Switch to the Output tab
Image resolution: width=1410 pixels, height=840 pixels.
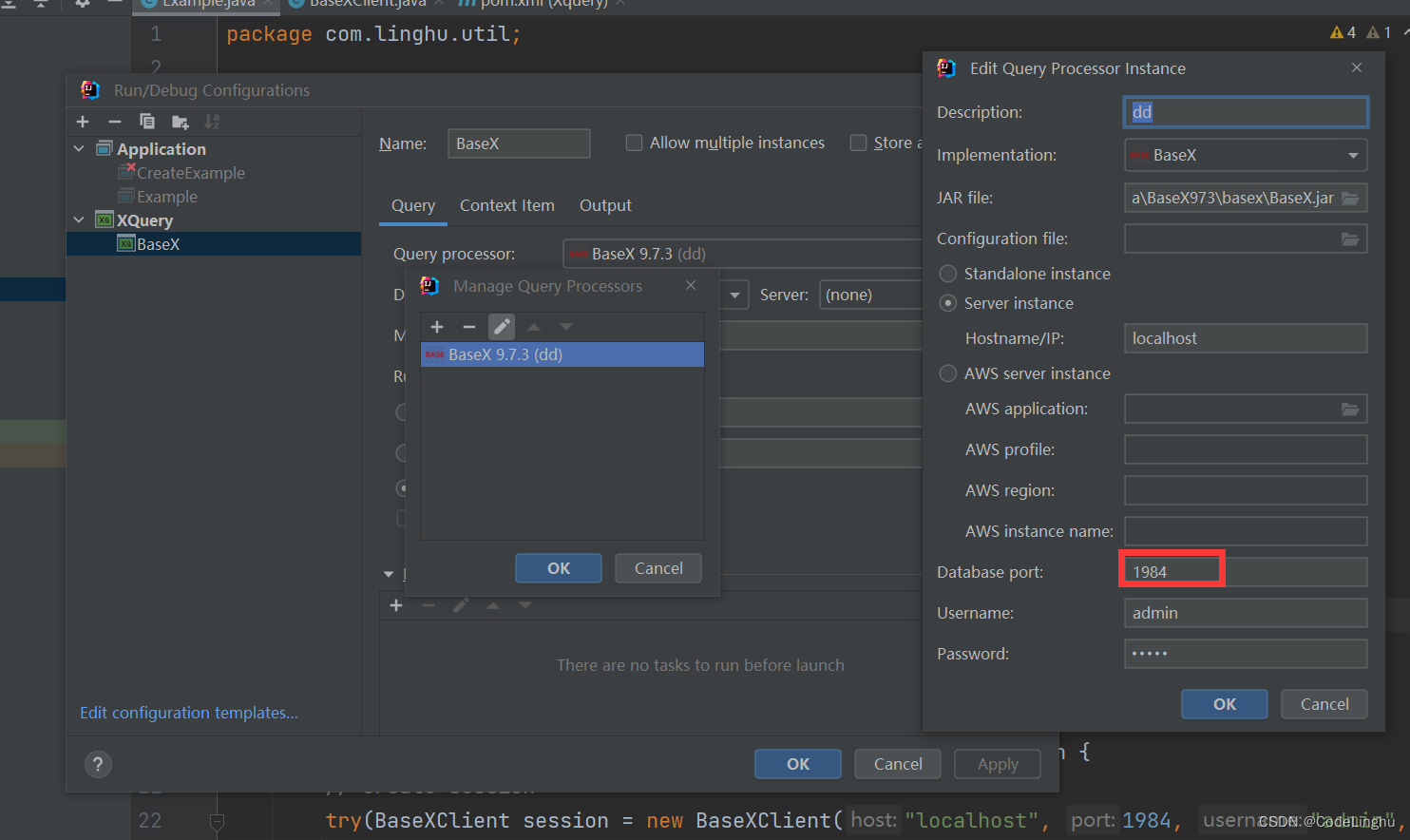(x=605, y=205)
